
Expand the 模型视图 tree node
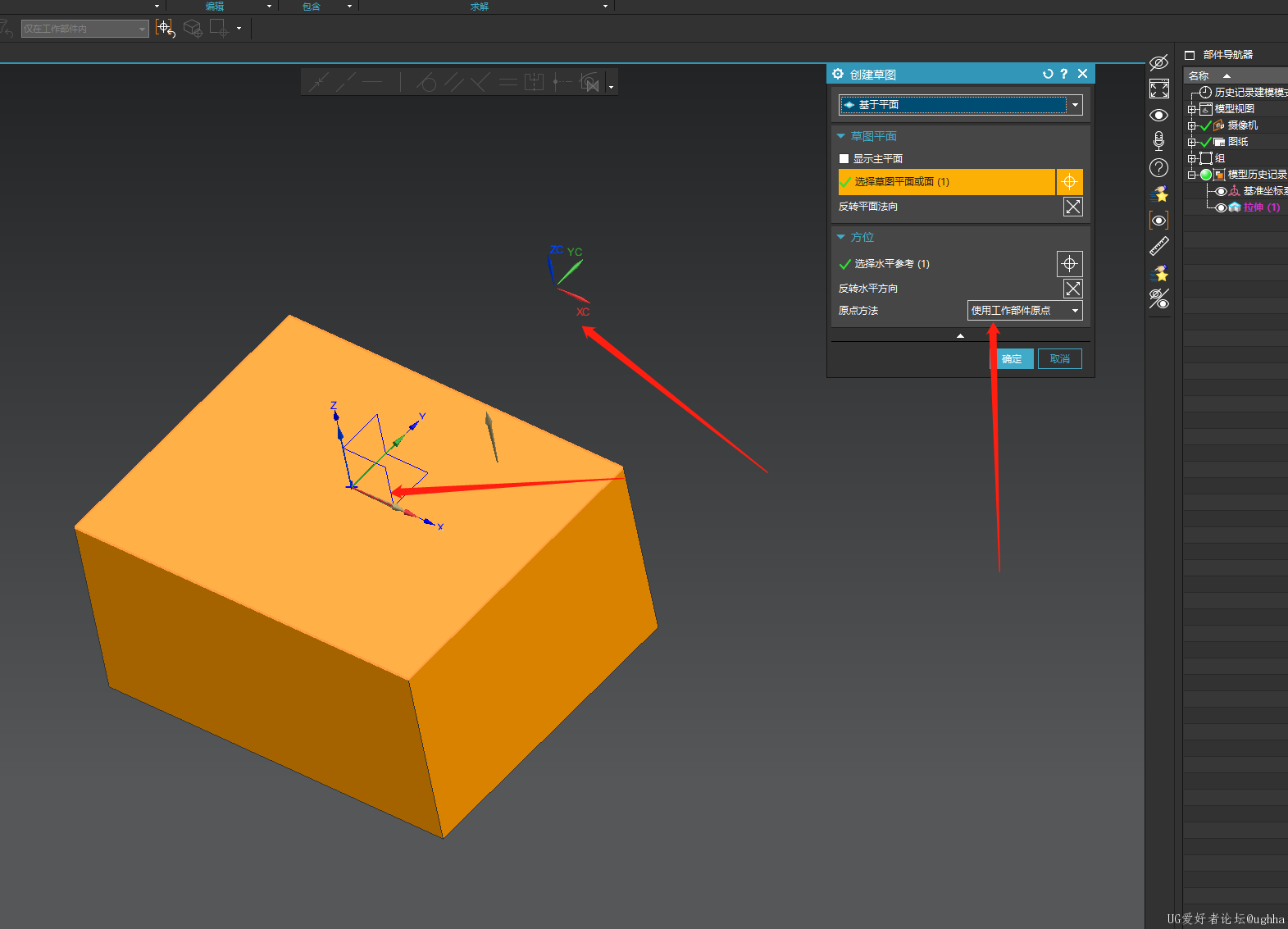[x=1192, y=109]
